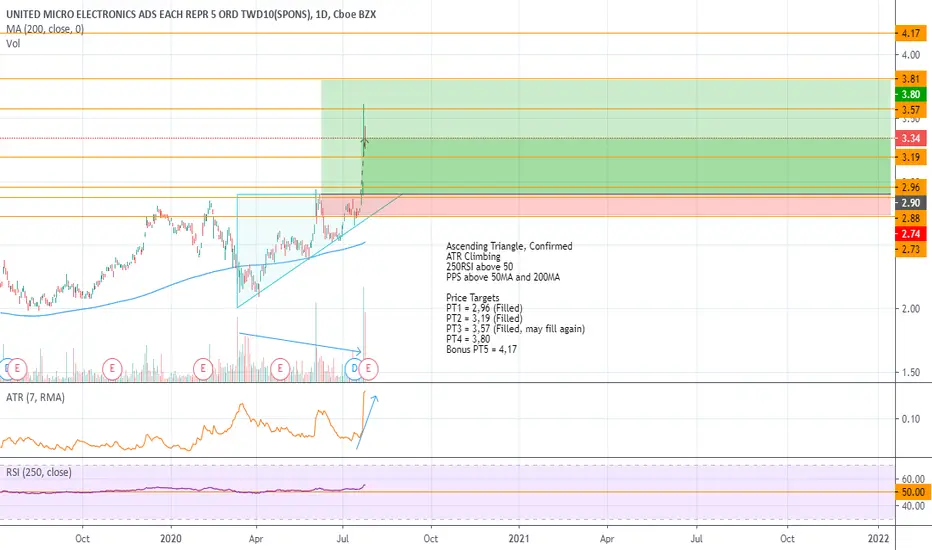932x550 pixels.
Task: Click the 40.00 RSI axis value
Action: [913, 506]
